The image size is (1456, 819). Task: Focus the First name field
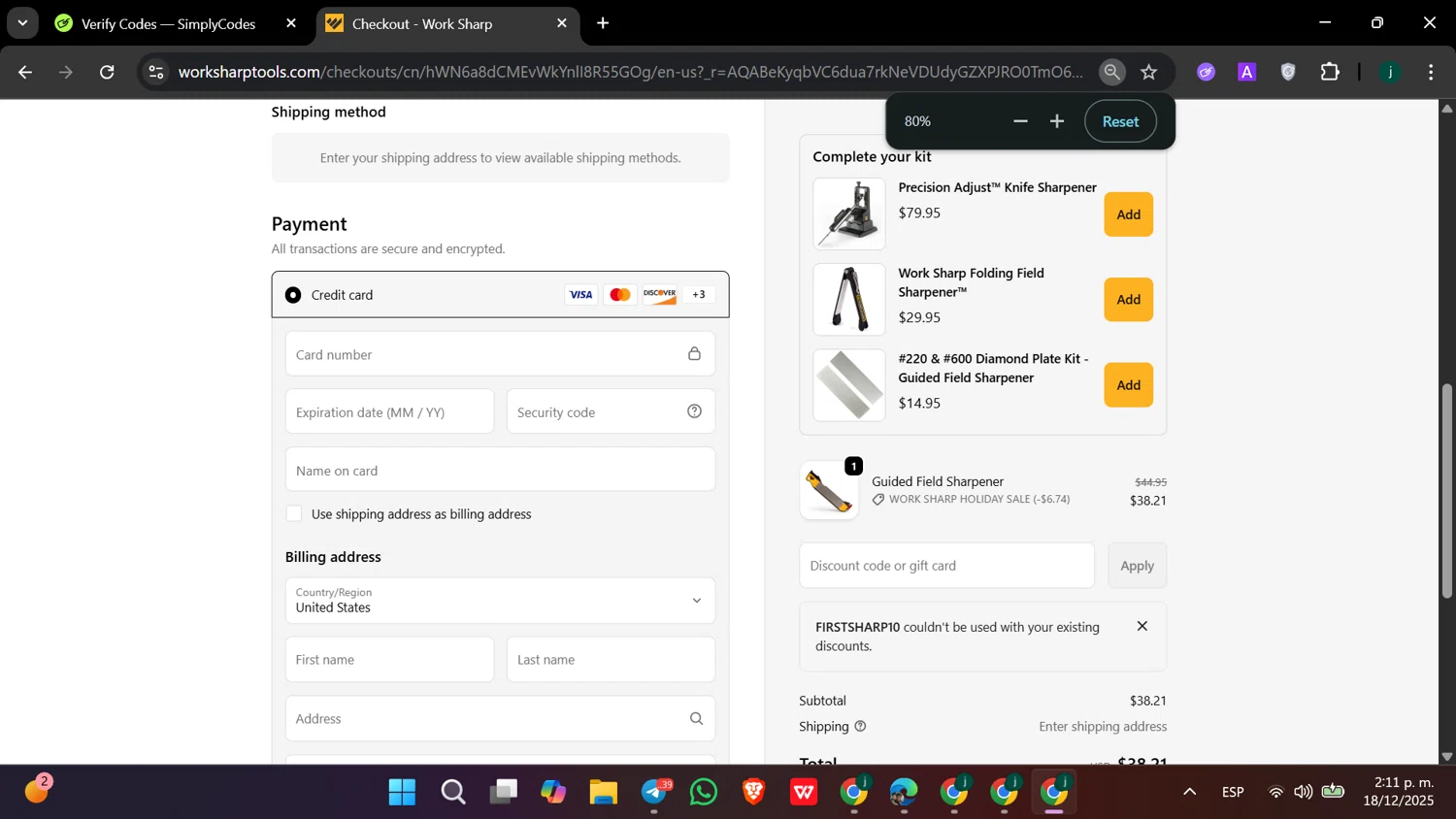[389, 660]
